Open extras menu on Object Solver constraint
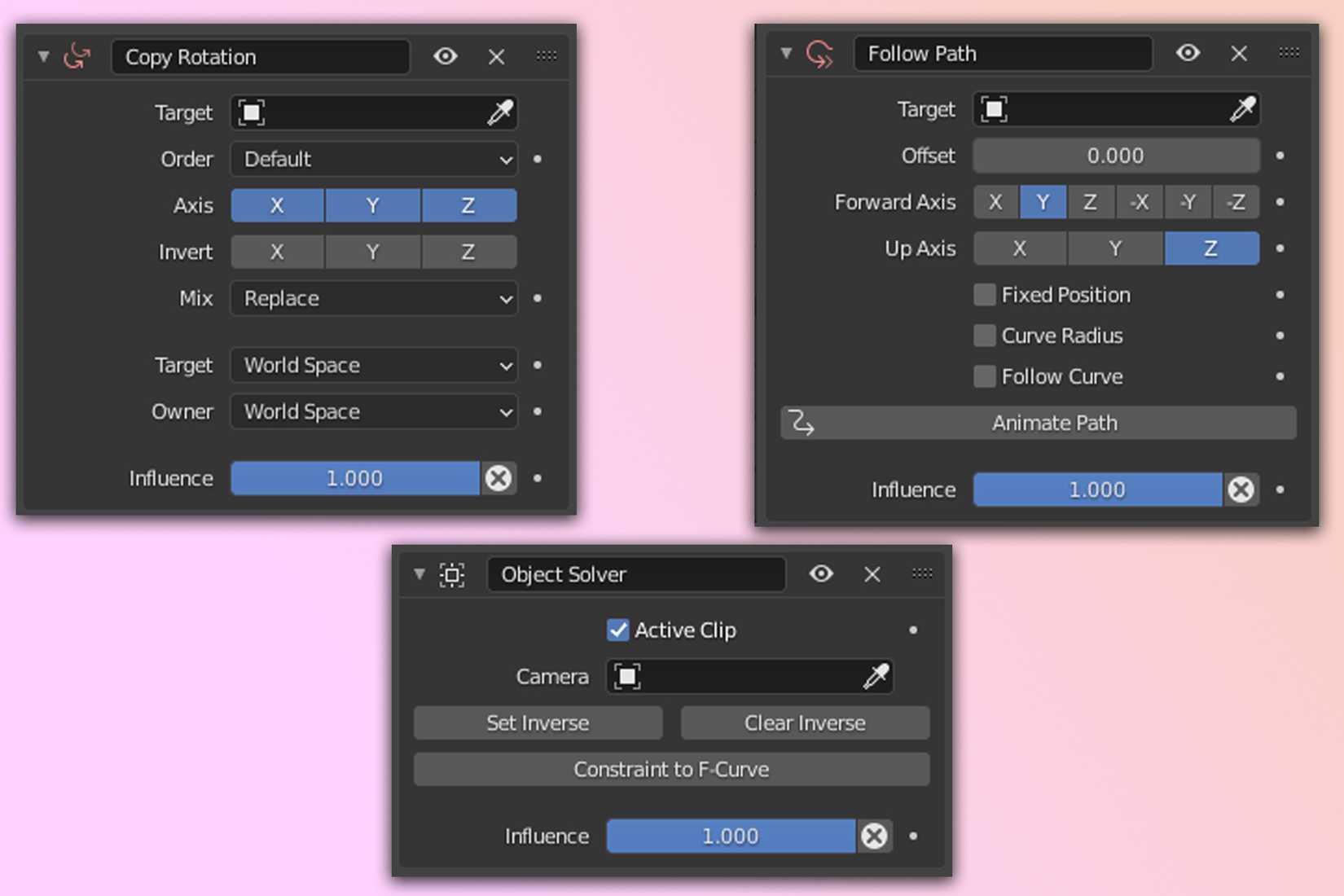Viewport: 1344px width, 896px height. (x=921, y=574)
